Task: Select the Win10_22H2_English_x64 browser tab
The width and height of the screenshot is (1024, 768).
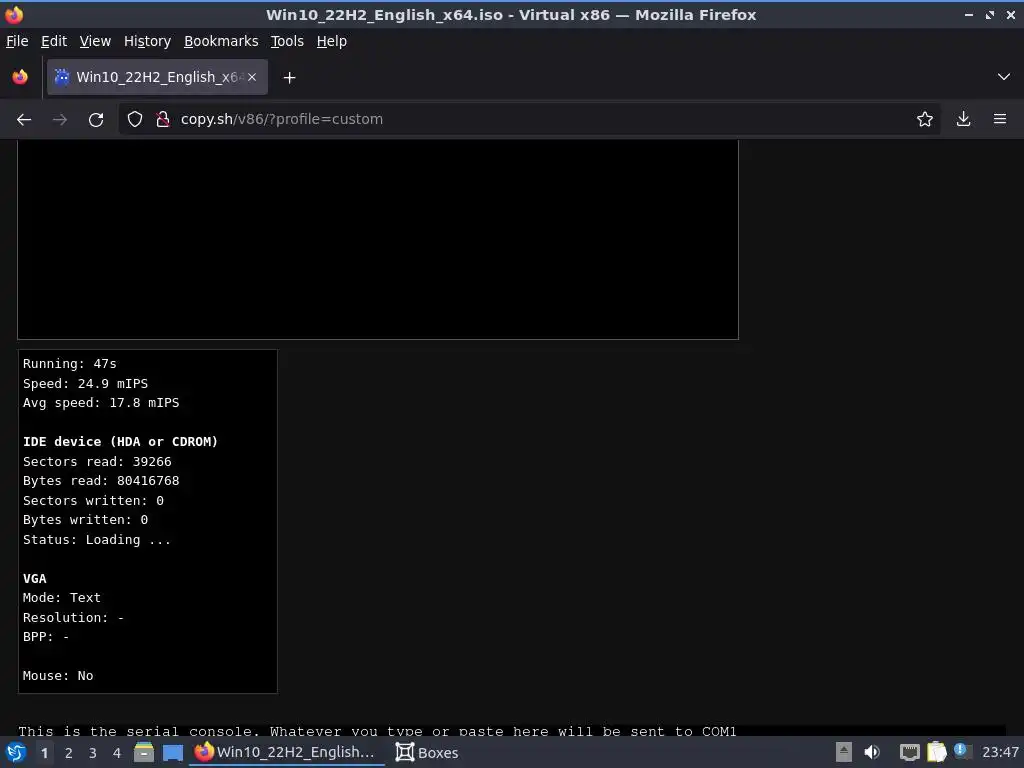Action: (157, 77)
